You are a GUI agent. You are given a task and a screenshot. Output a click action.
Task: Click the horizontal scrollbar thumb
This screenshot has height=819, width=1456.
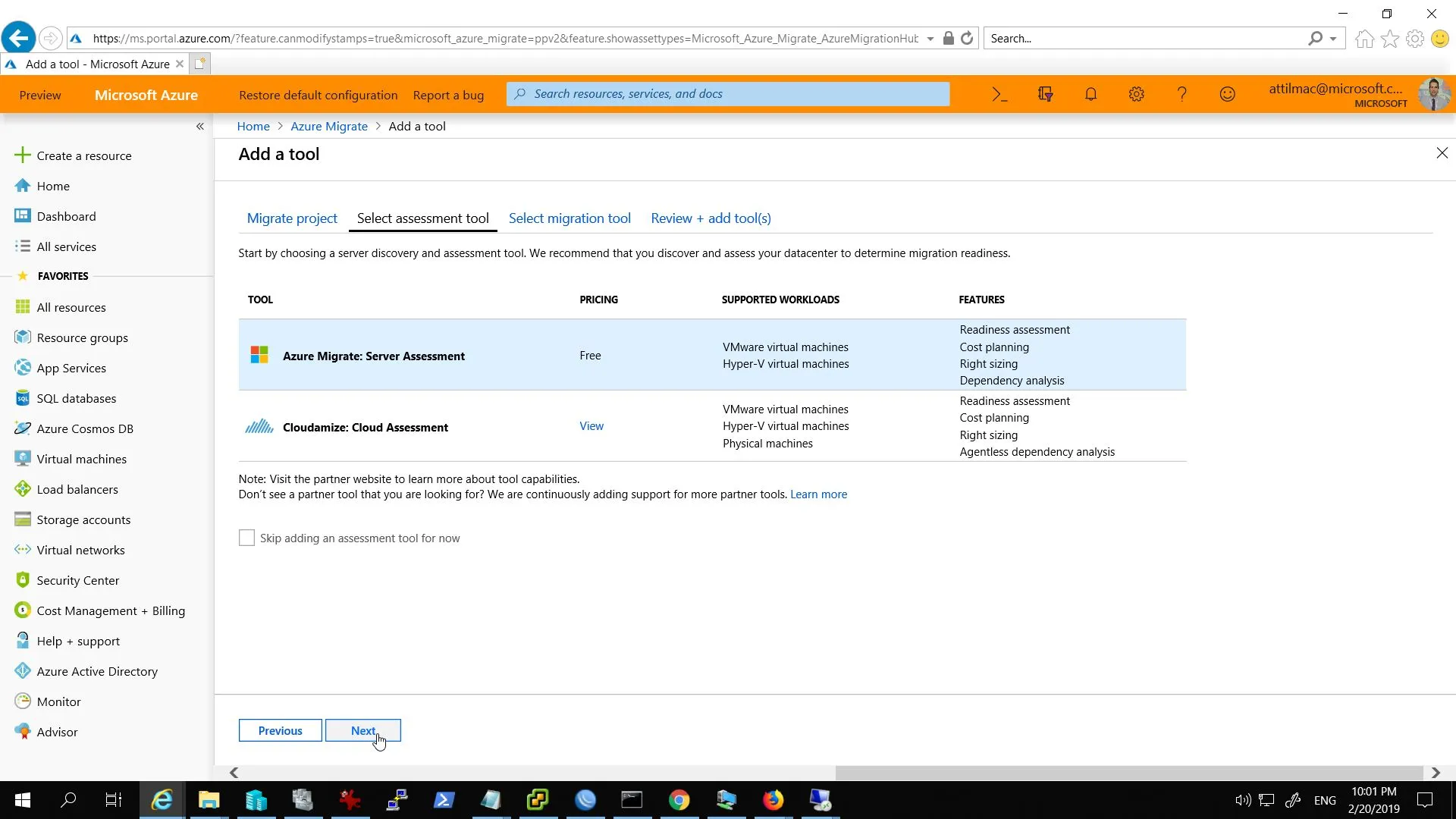1129,772
